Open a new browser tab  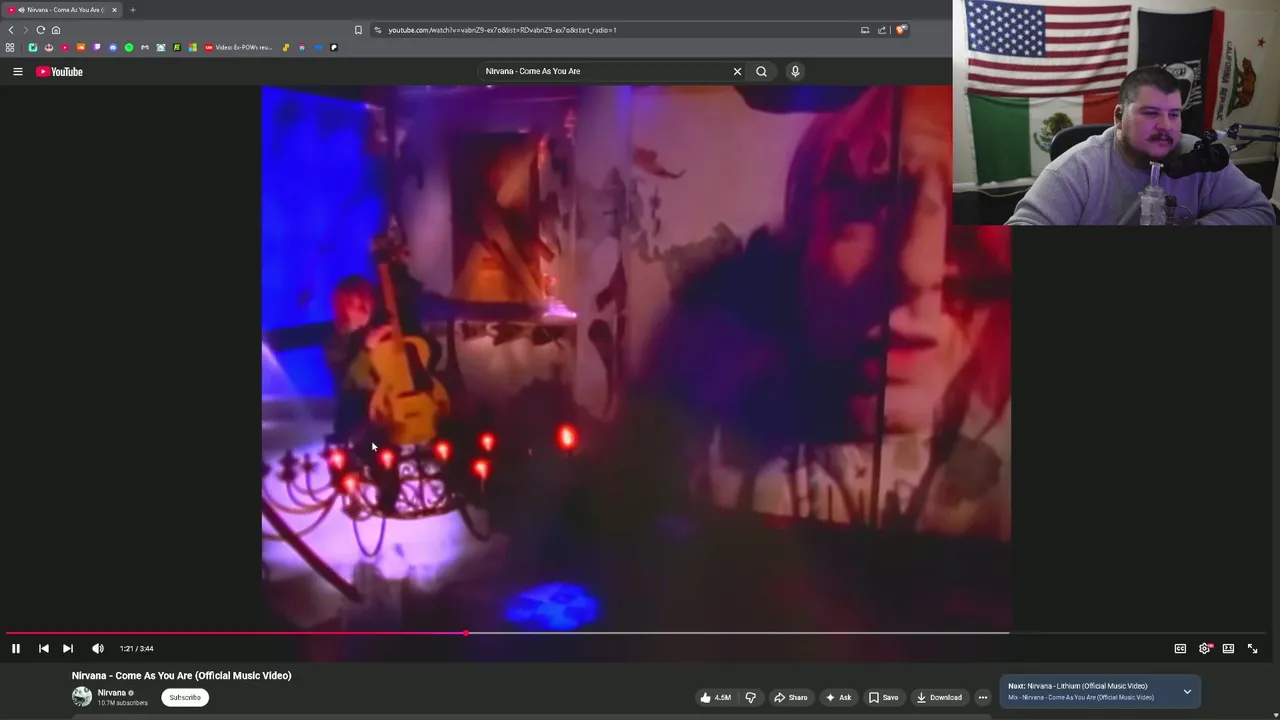tap(132, 10)
